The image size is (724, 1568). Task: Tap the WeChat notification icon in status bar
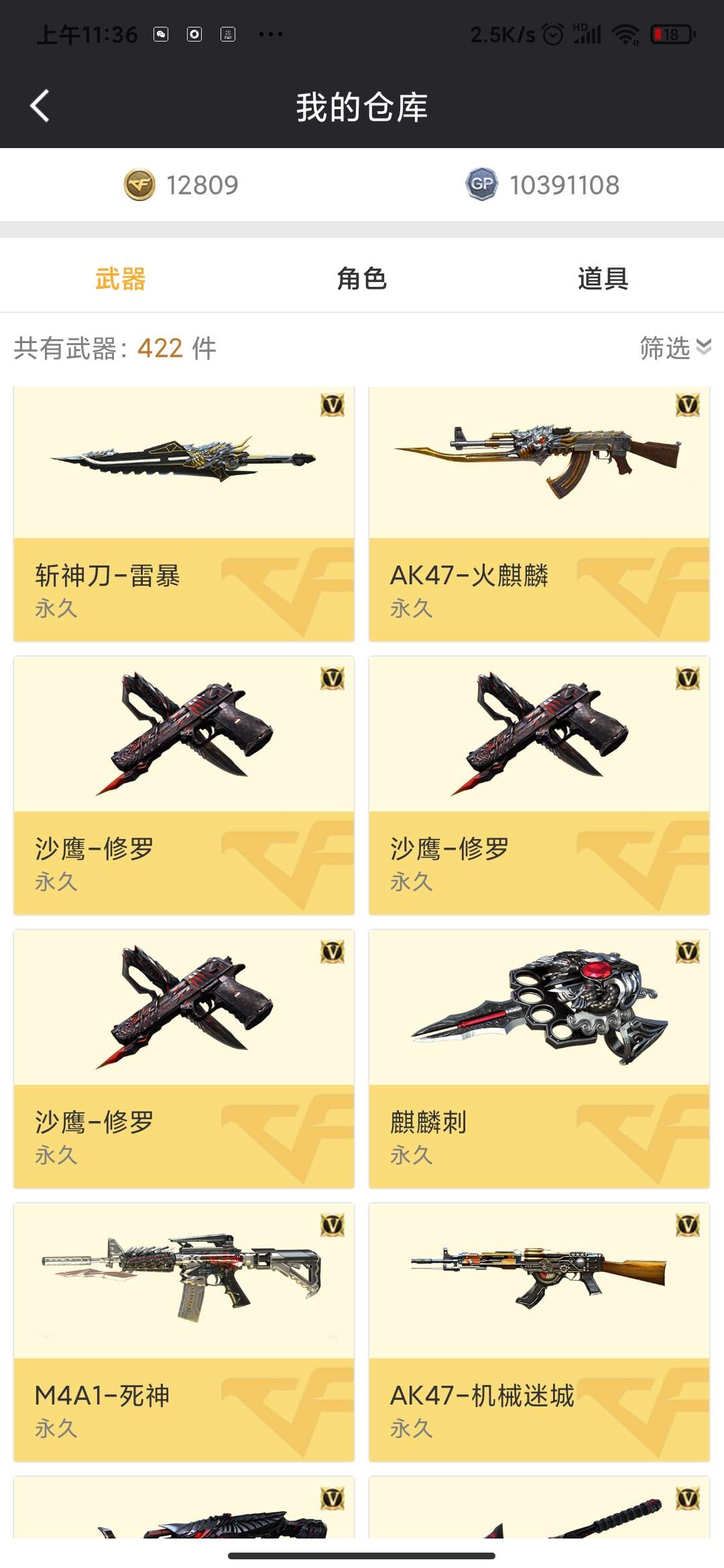[161, 34]
